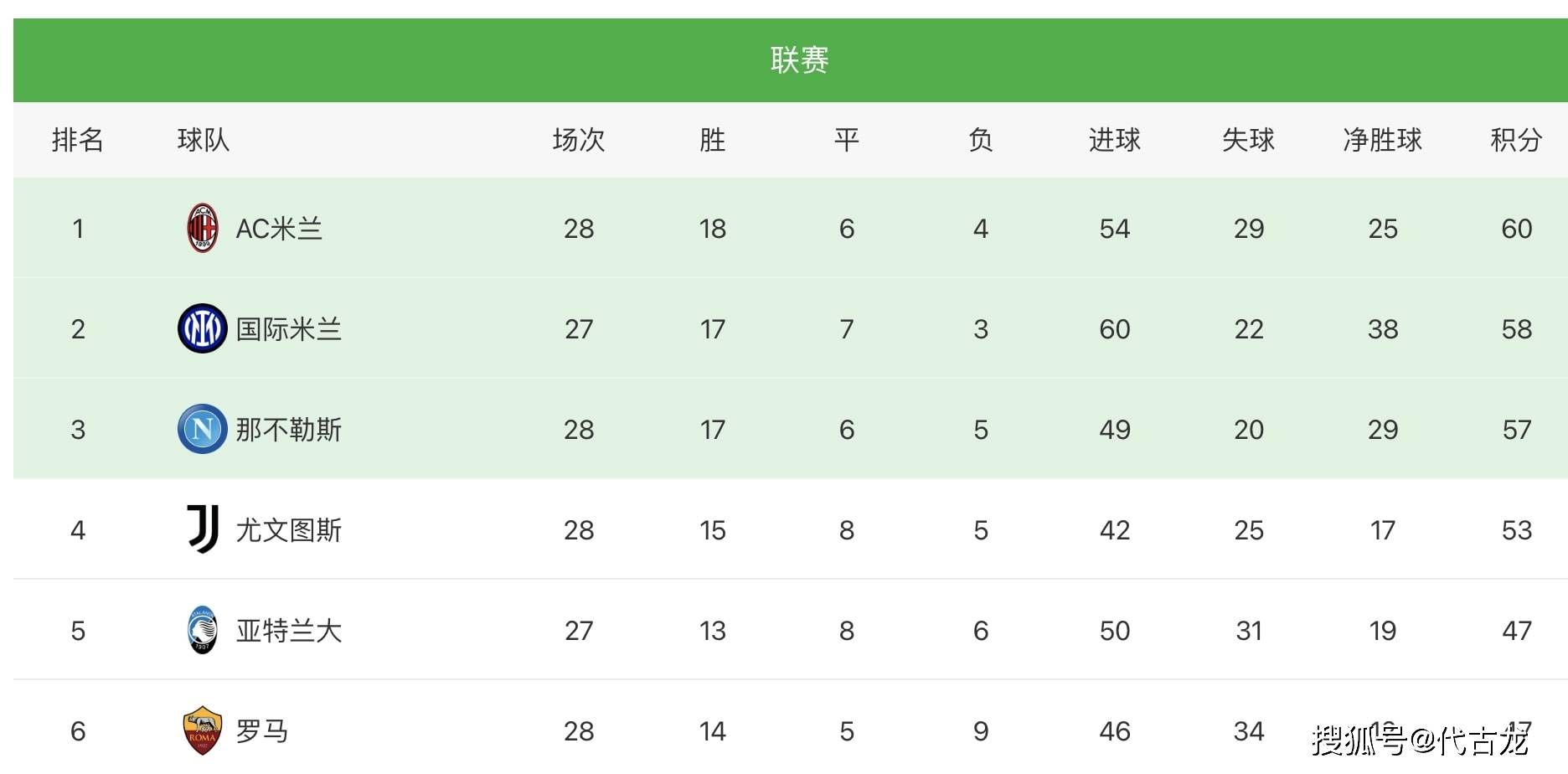
Task: Click the 失球 column header
Action: (1248, 140)
